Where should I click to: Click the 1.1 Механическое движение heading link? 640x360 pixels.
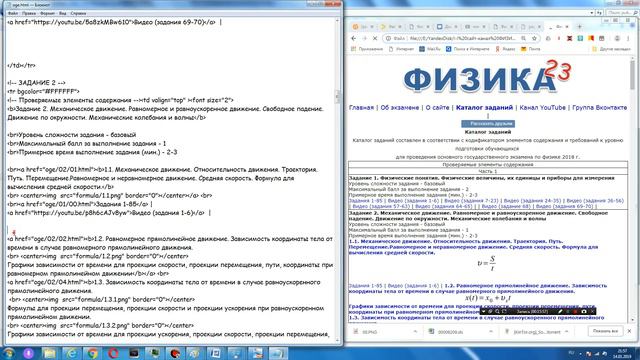pos(473,247)
